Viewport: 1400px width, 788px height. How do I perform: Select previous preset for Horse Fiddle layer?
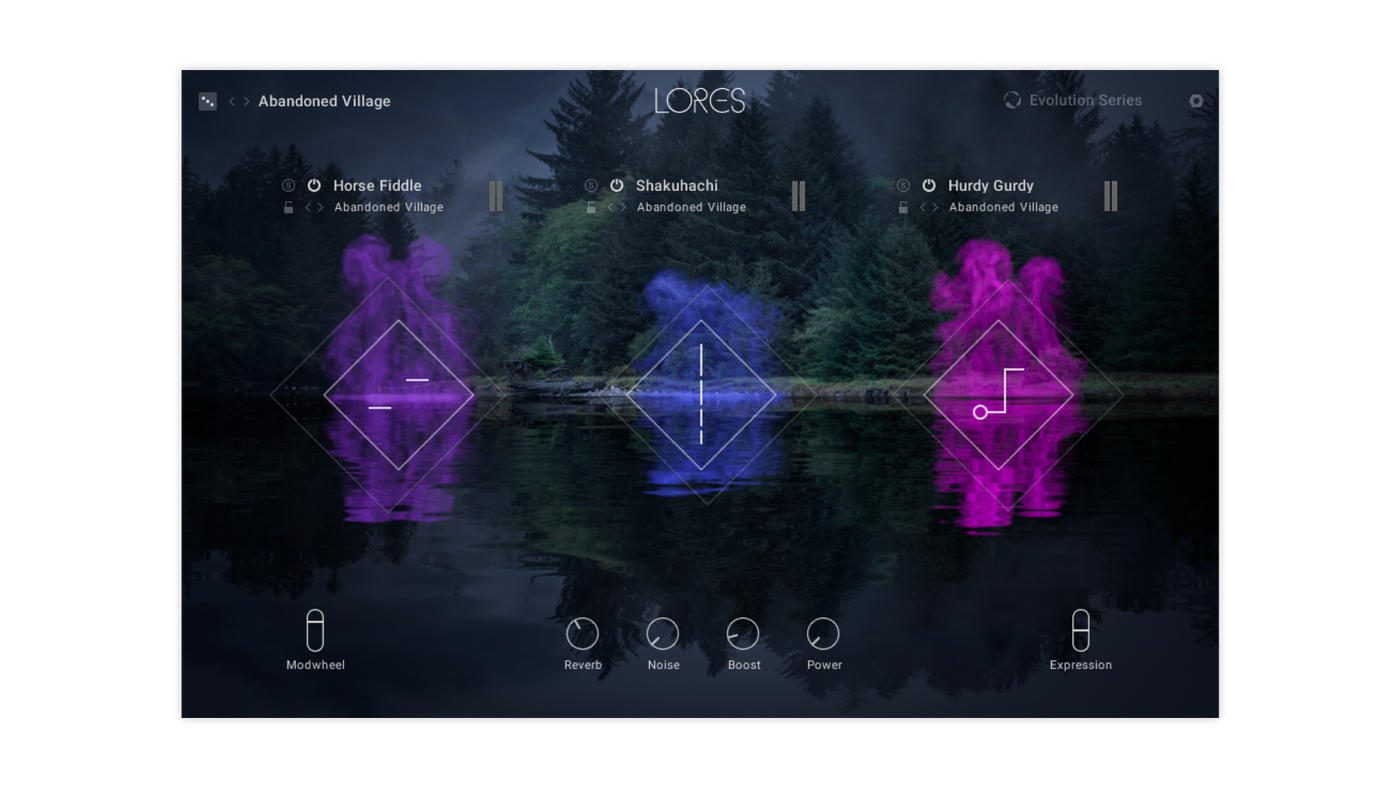coord(308,208)
